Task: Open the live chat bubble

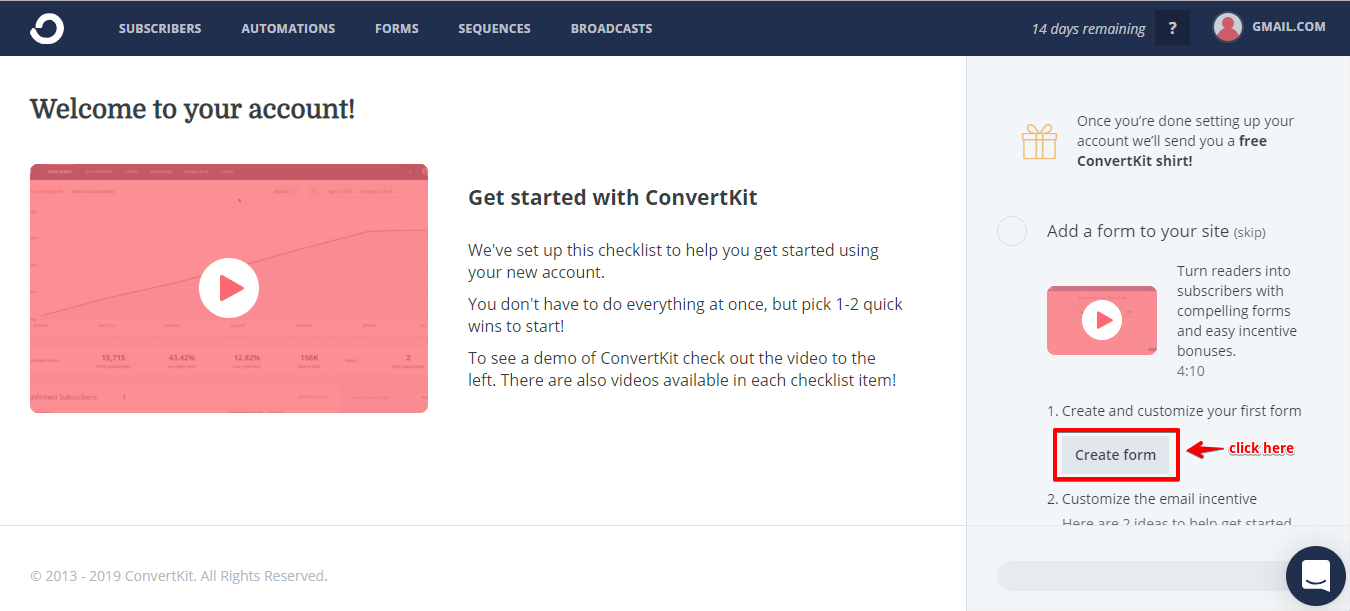Action: [1315, 576]
